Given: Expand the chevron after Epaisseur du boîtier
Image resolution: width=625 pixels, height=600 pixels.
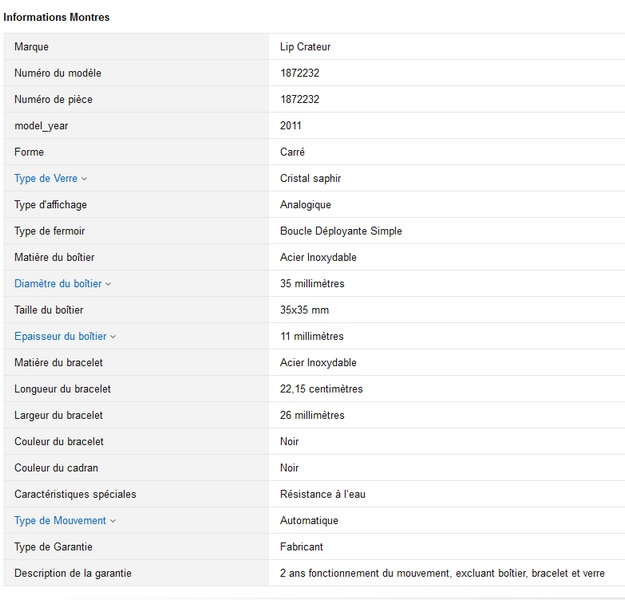Looking at the screenshot, I should [x=113, y=337].
